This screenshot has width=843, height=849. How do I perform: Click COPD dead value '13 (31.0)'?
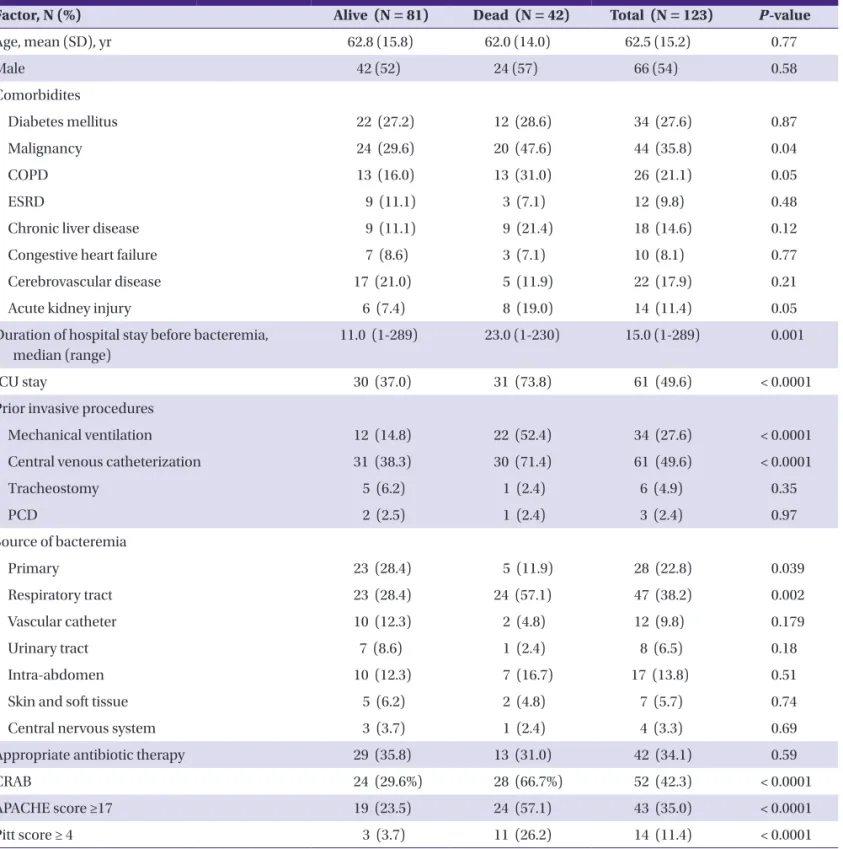click(x=522, y=175)
